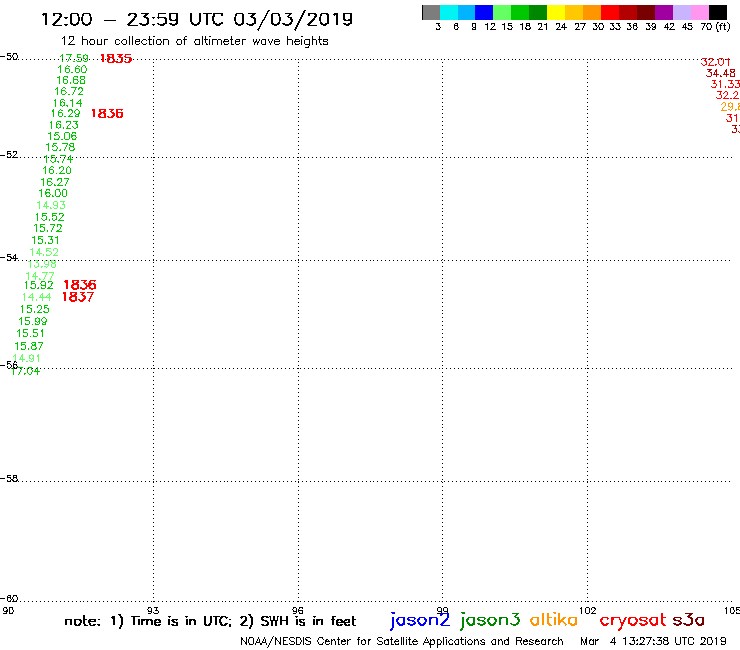The height and width of the screenshot is (650, 740).
Task: Click the red value "32.01"
Action: [715, 62]
